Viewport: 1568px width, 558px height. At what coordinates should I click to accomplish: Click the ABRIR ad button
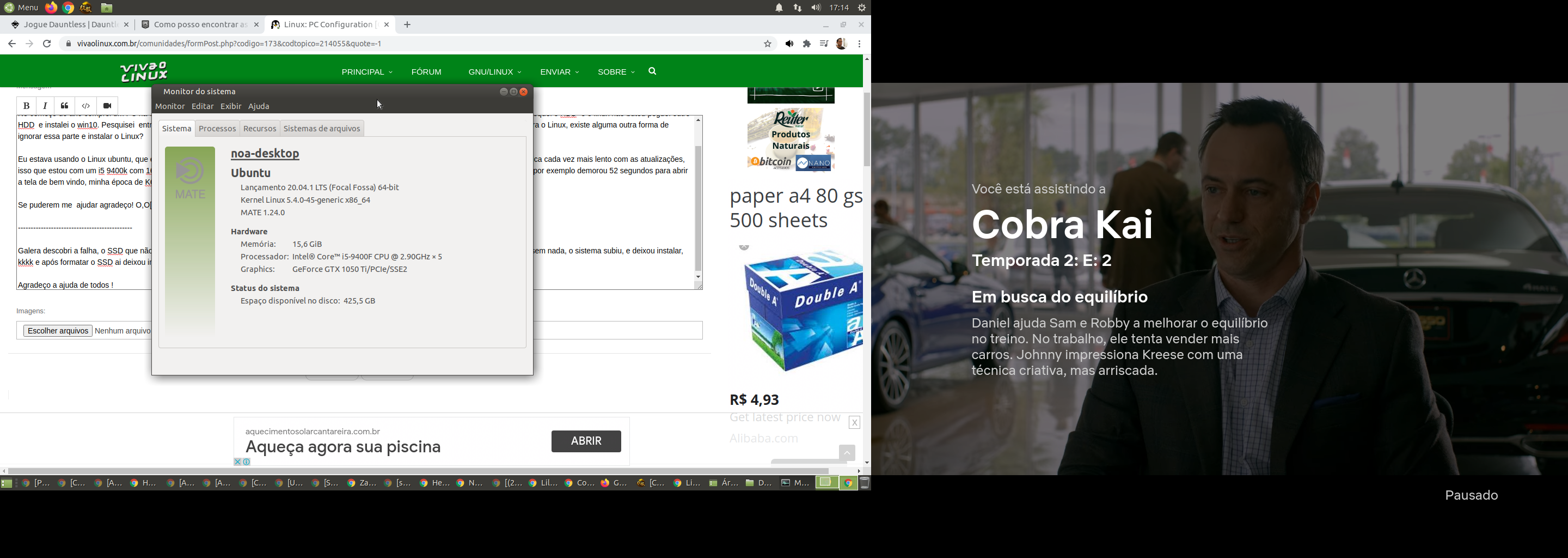(586, 441)
